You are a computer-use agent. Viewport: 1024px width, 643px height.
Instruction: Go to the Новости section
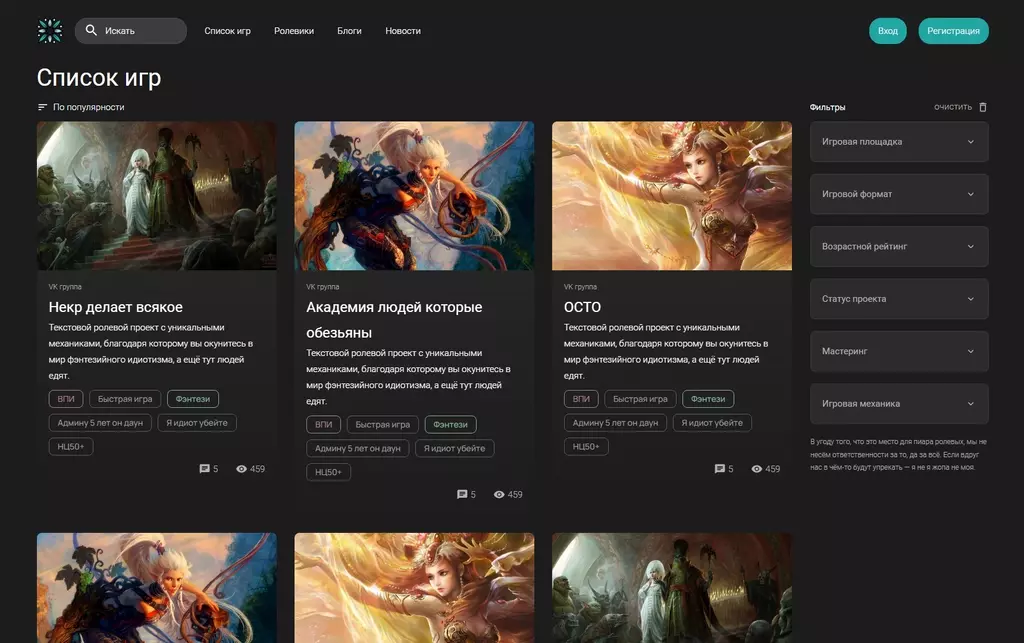point(403,31)
